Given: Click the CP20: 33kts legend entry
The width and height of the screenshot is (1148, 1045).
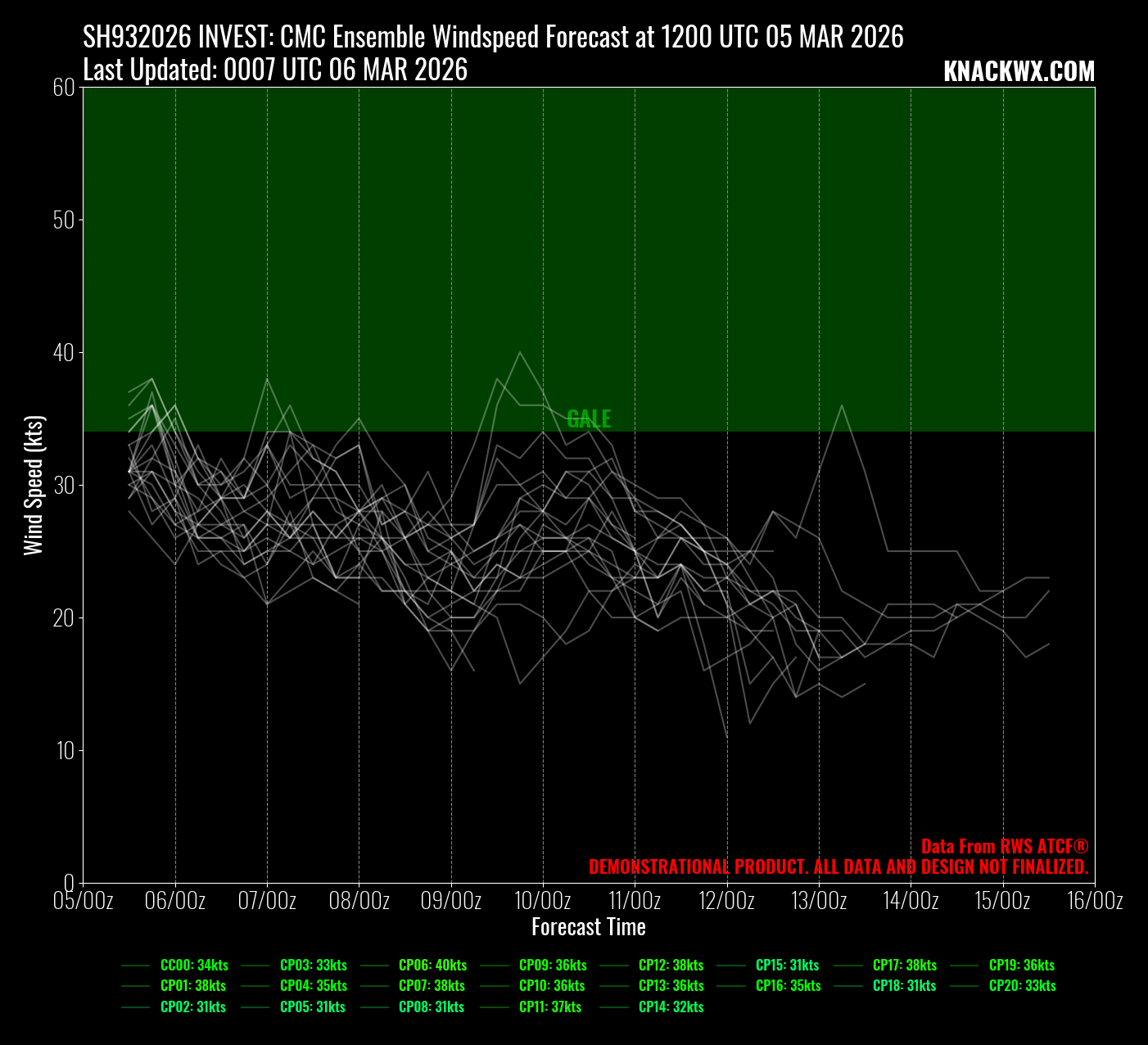Looking at the screenshot, I should pyautogui.click(x=1022, y=985).
